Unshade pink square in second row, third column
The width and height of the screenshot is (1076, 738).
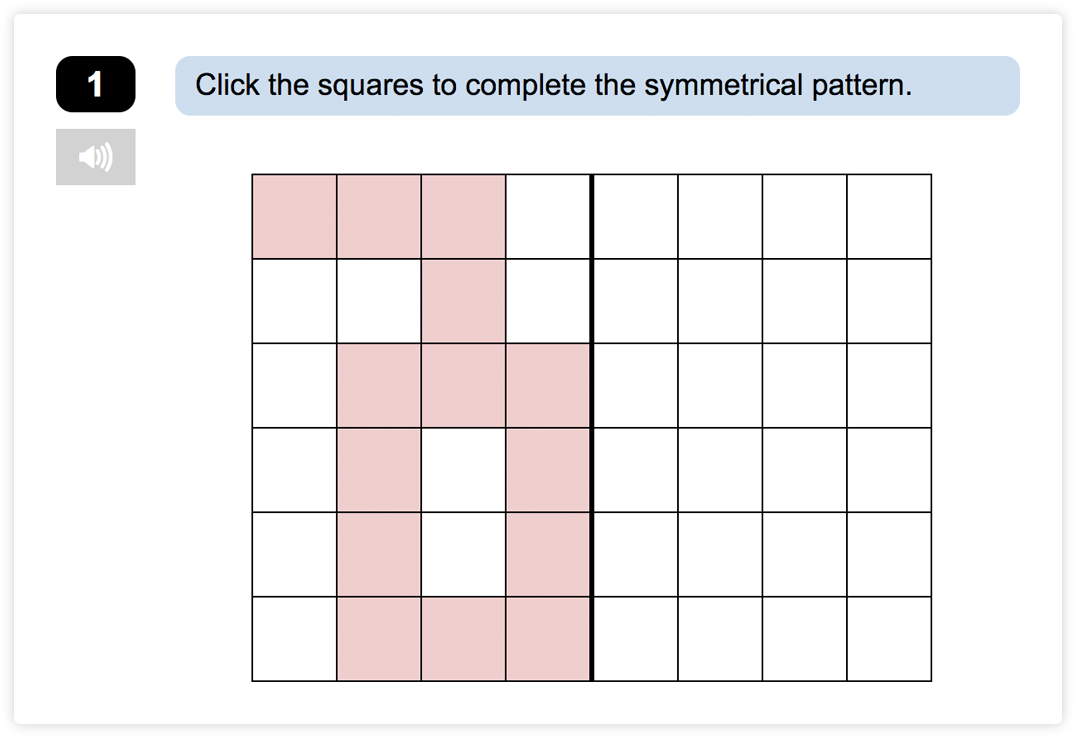(463, 301)
